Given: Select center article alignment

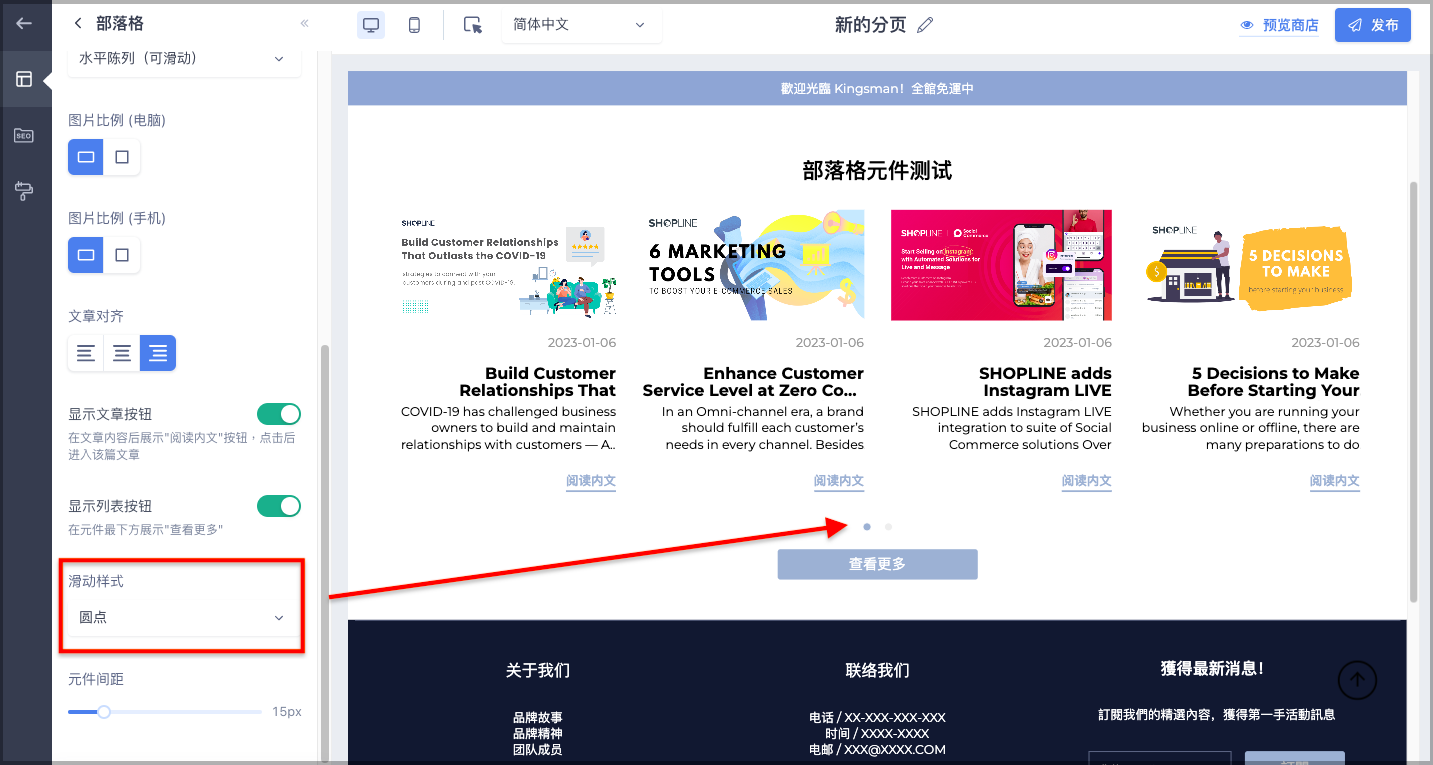Looking at the screenshot, I should point(122,353).
